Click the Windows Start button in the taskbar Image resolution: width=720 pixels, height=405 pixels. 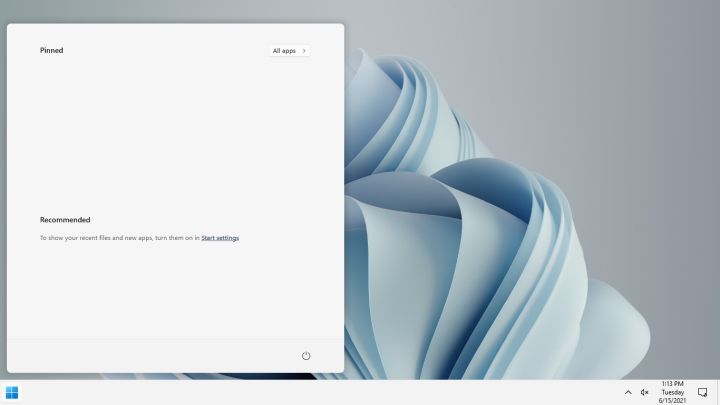pos(12,393)
